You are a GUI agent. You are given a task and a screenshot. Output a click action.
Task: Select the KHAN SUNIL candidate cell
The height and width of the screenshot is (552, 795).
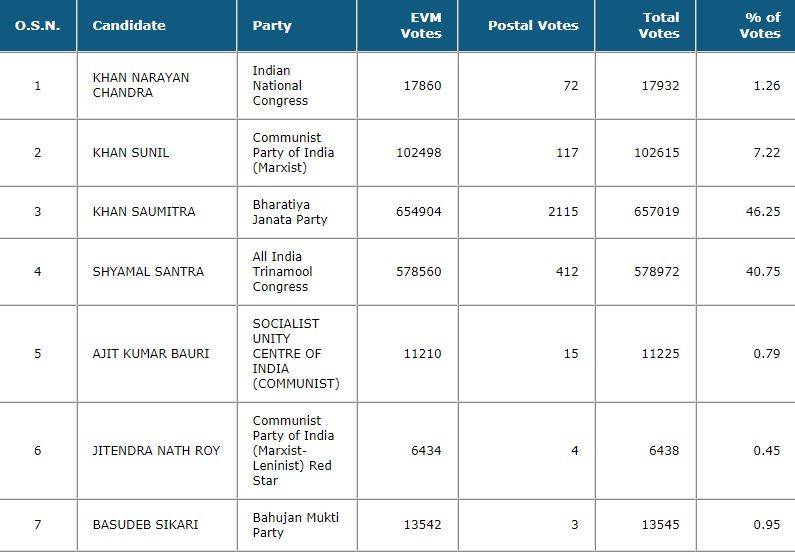(x=130, y=152)
